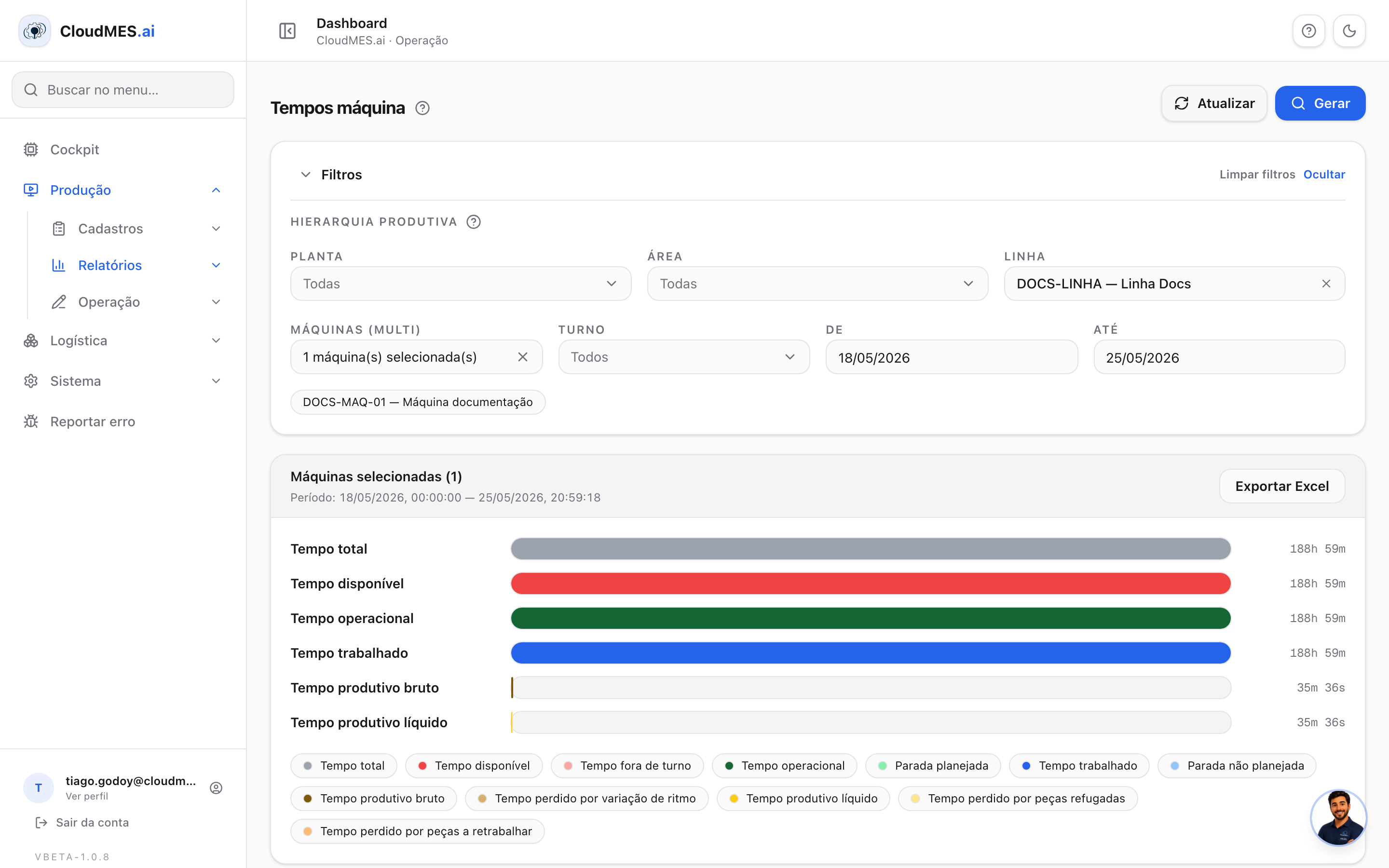Click the red Tempo disponível bar

point(871,583)
